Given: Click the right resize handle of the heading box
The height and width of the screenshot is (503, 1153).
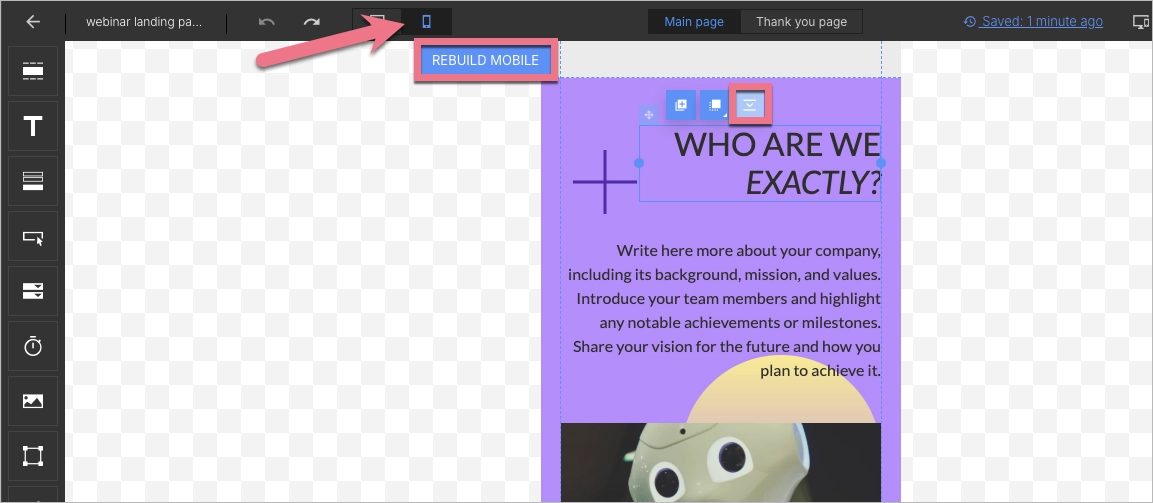Looking at the screenshot, I should point(881,163).
